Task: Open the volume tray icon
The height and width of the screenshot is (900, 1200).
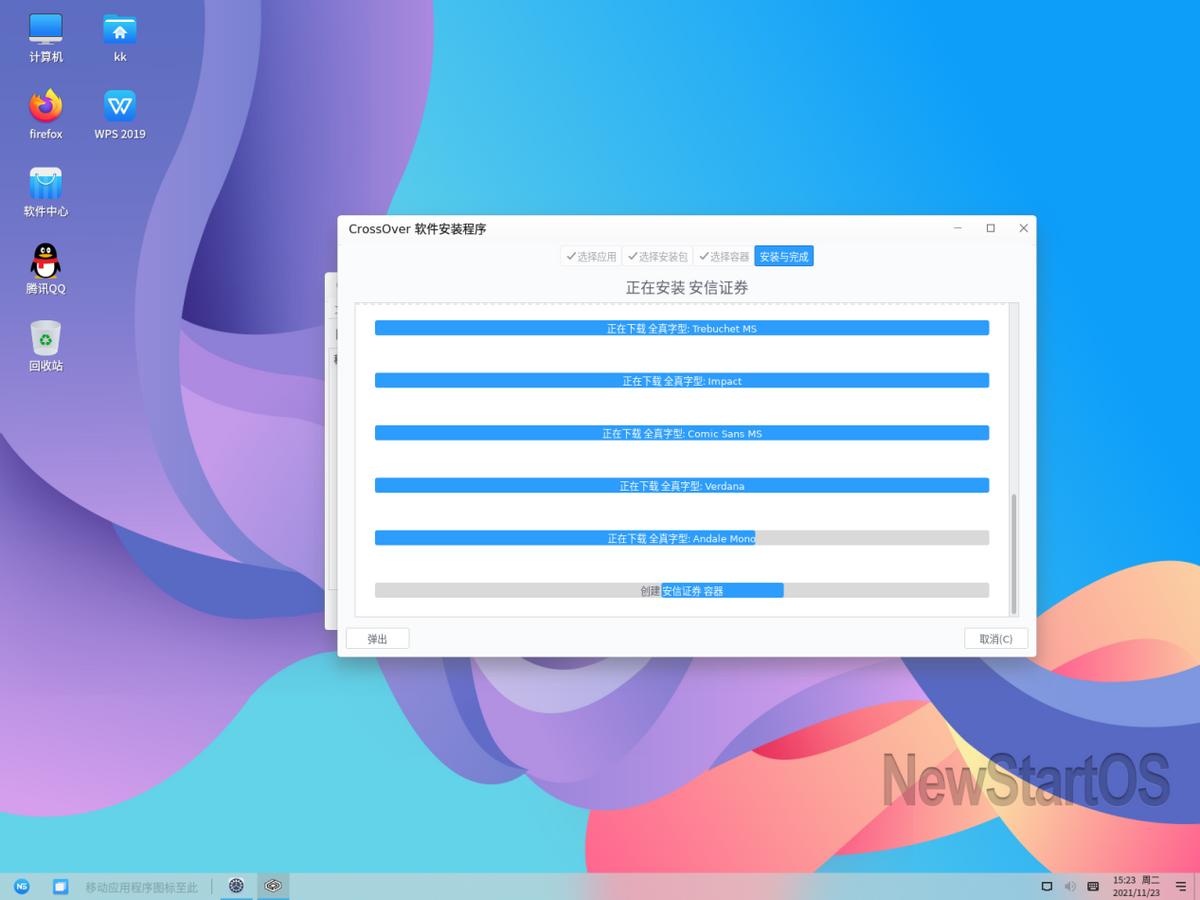Action: [1070, 886]
